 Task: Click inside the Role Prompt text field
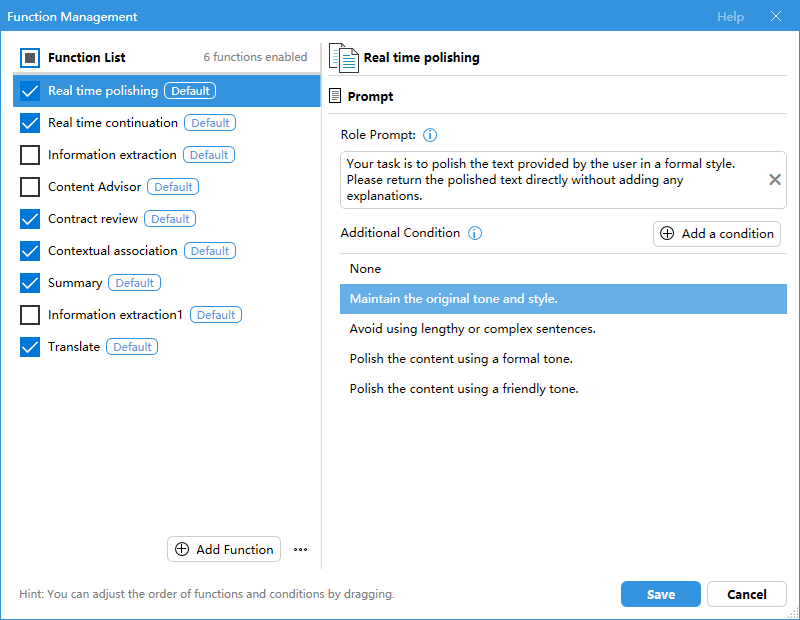[554, 180]
